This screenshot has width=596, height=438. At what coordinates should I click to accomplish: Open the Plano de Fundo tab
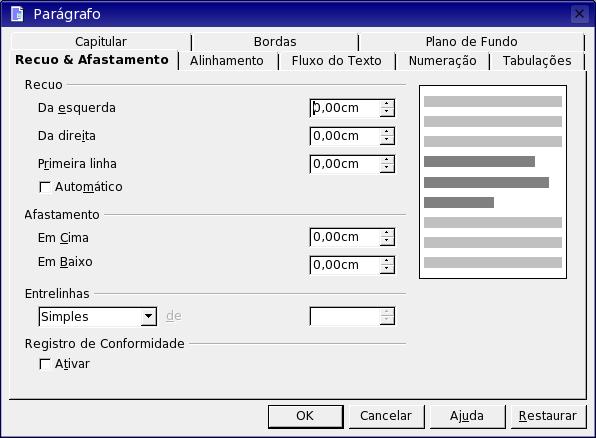point(471,41)
